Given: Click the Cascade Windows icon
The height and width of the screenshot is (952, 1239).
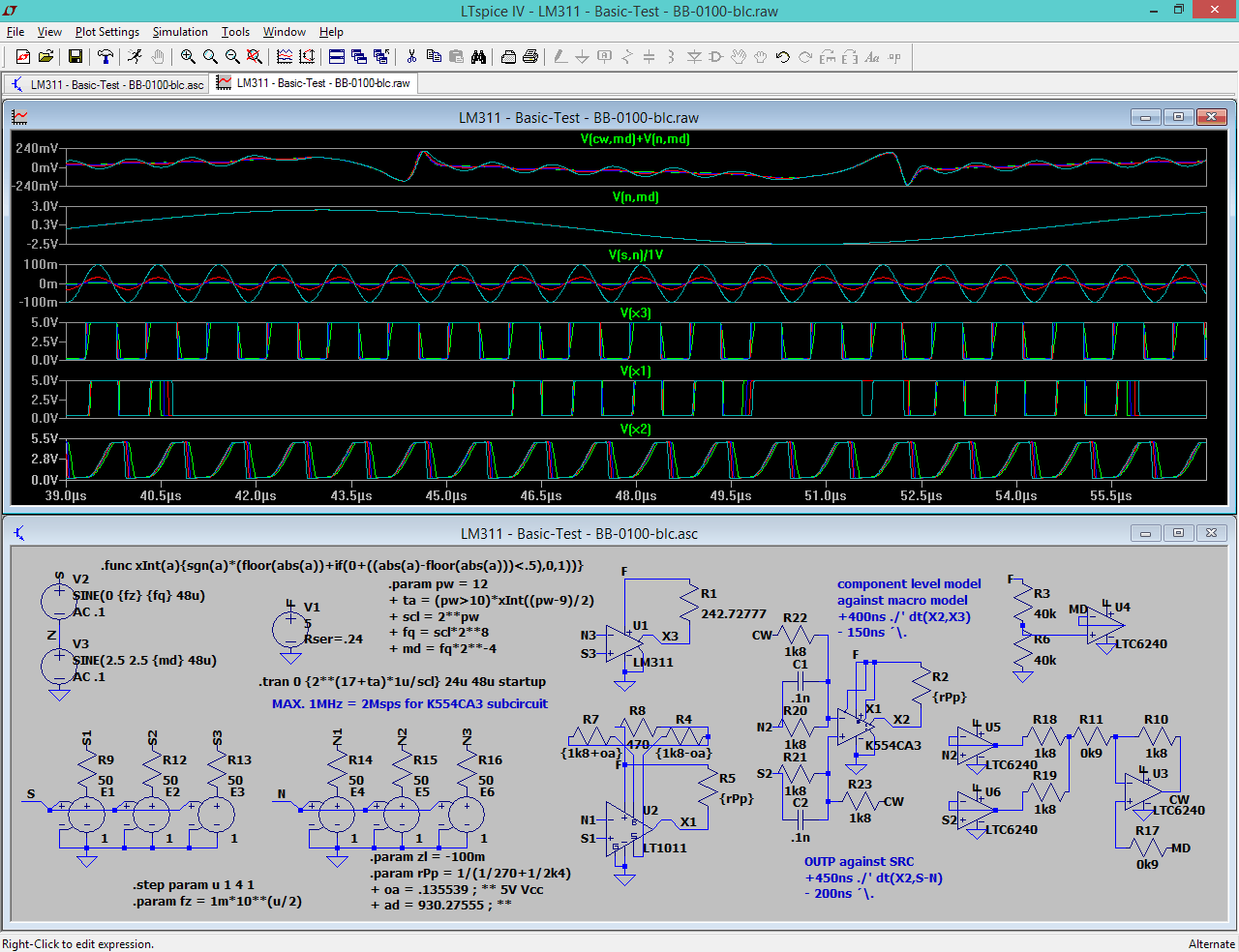Looking at the screenshot, I should pos(359,57).
